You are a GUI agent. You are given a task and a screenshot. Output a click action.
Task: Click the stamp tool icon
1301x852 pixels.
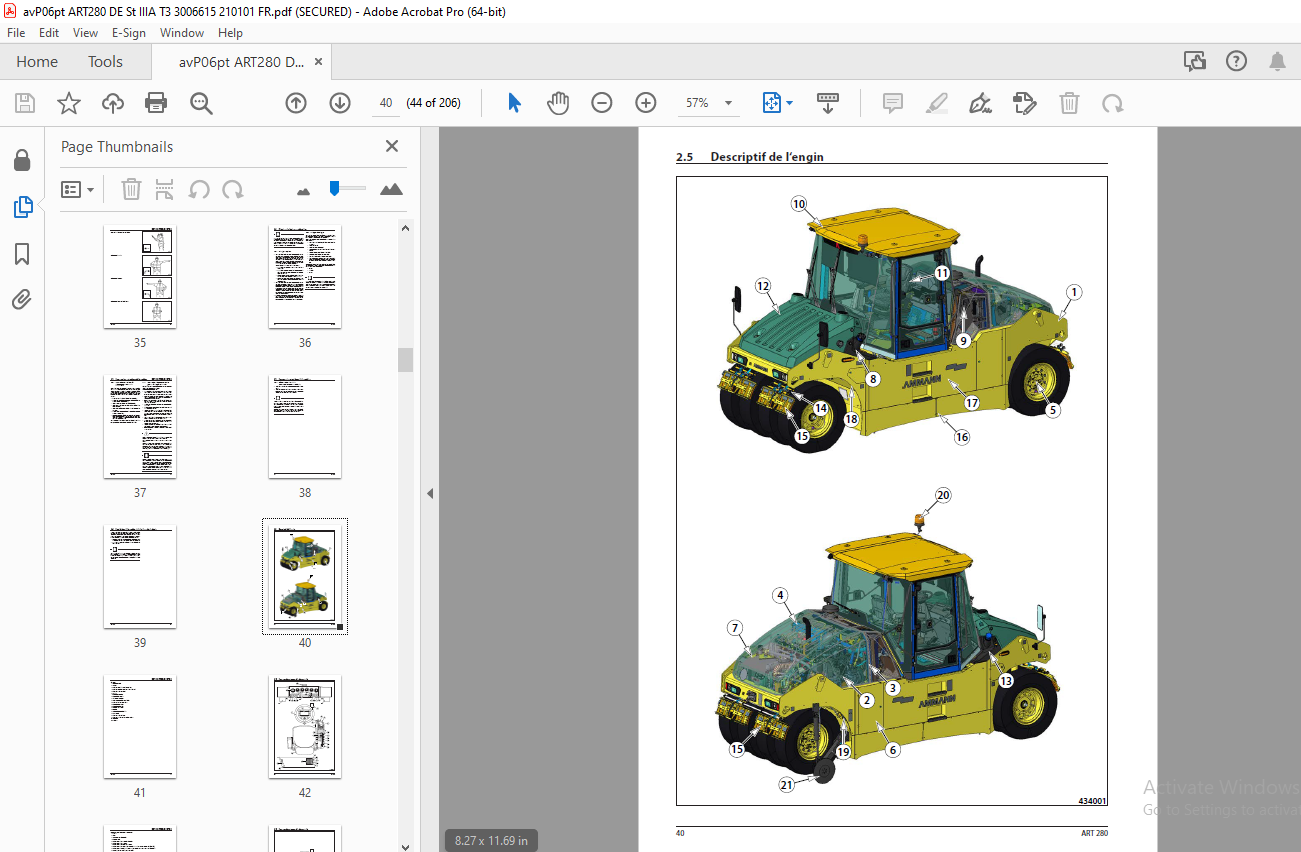pyautogui.click(x=1025, y=103)
